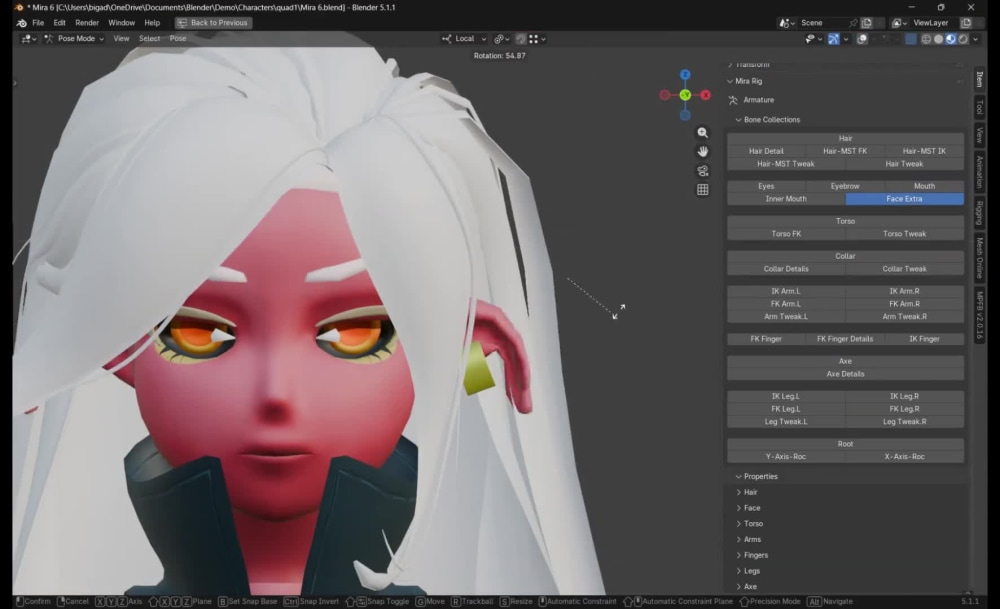Switch to the Rigging sidebar tab
The width and height of the screenshot is (1000, 609).
click(980, 214)
